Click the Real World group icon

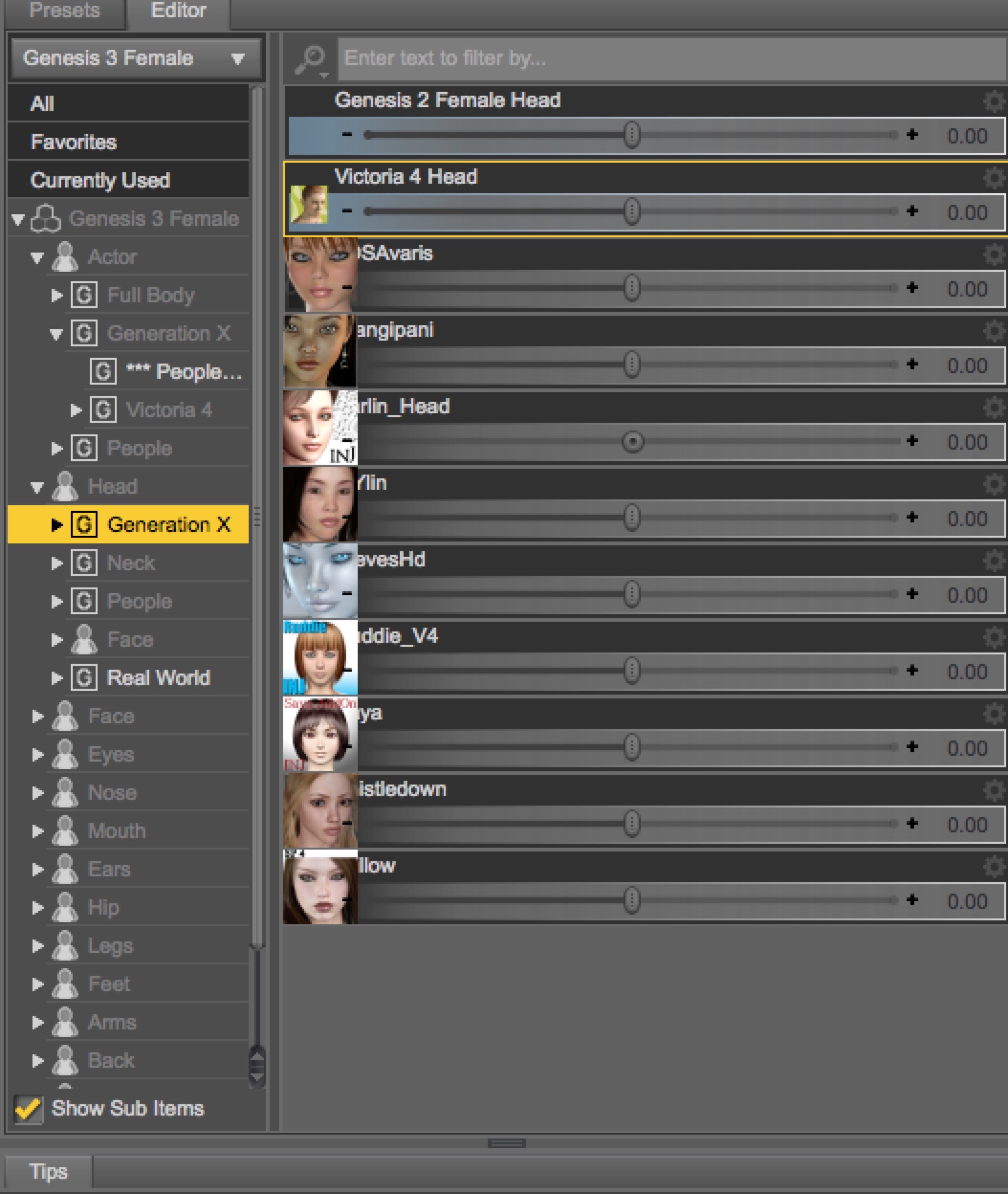pyautogui.click(x=84, y=678)
